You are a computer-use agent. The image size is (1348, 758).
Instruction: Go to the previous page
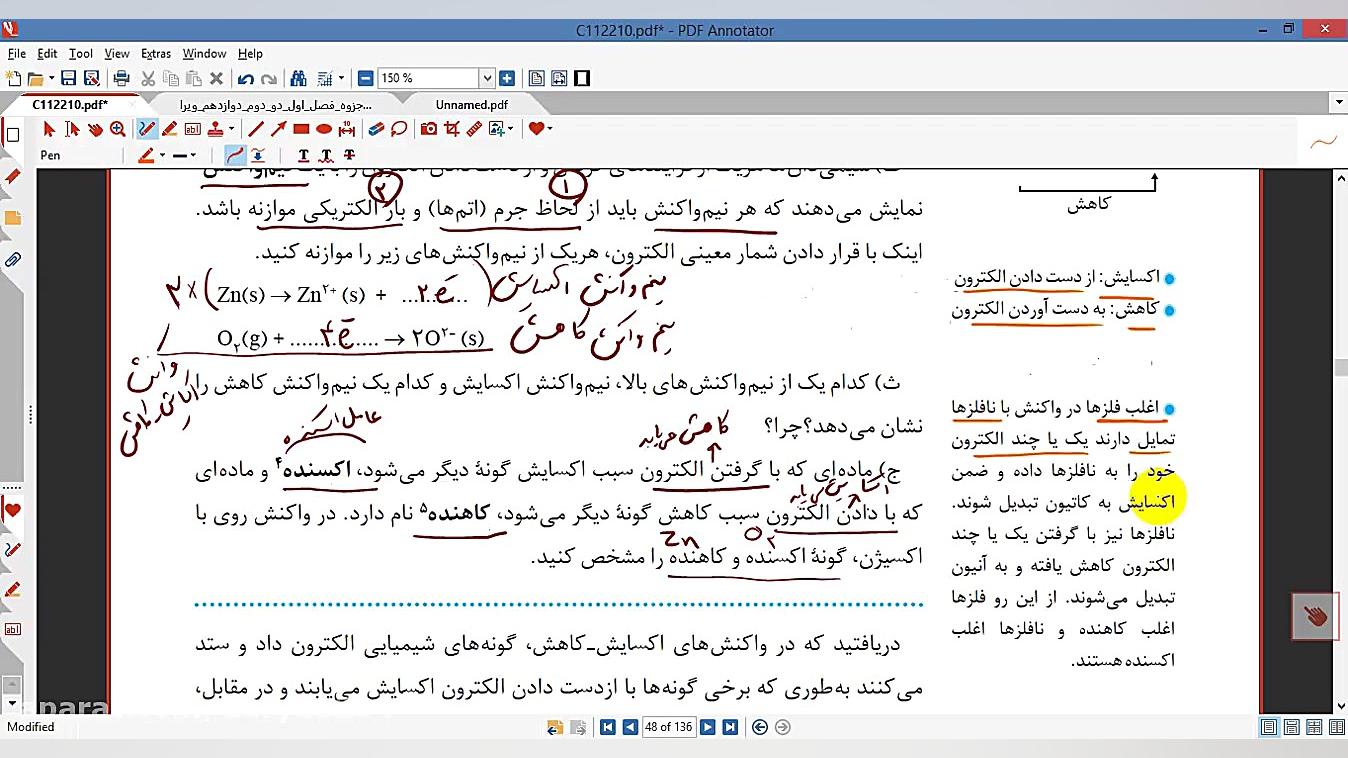[630, 727]
